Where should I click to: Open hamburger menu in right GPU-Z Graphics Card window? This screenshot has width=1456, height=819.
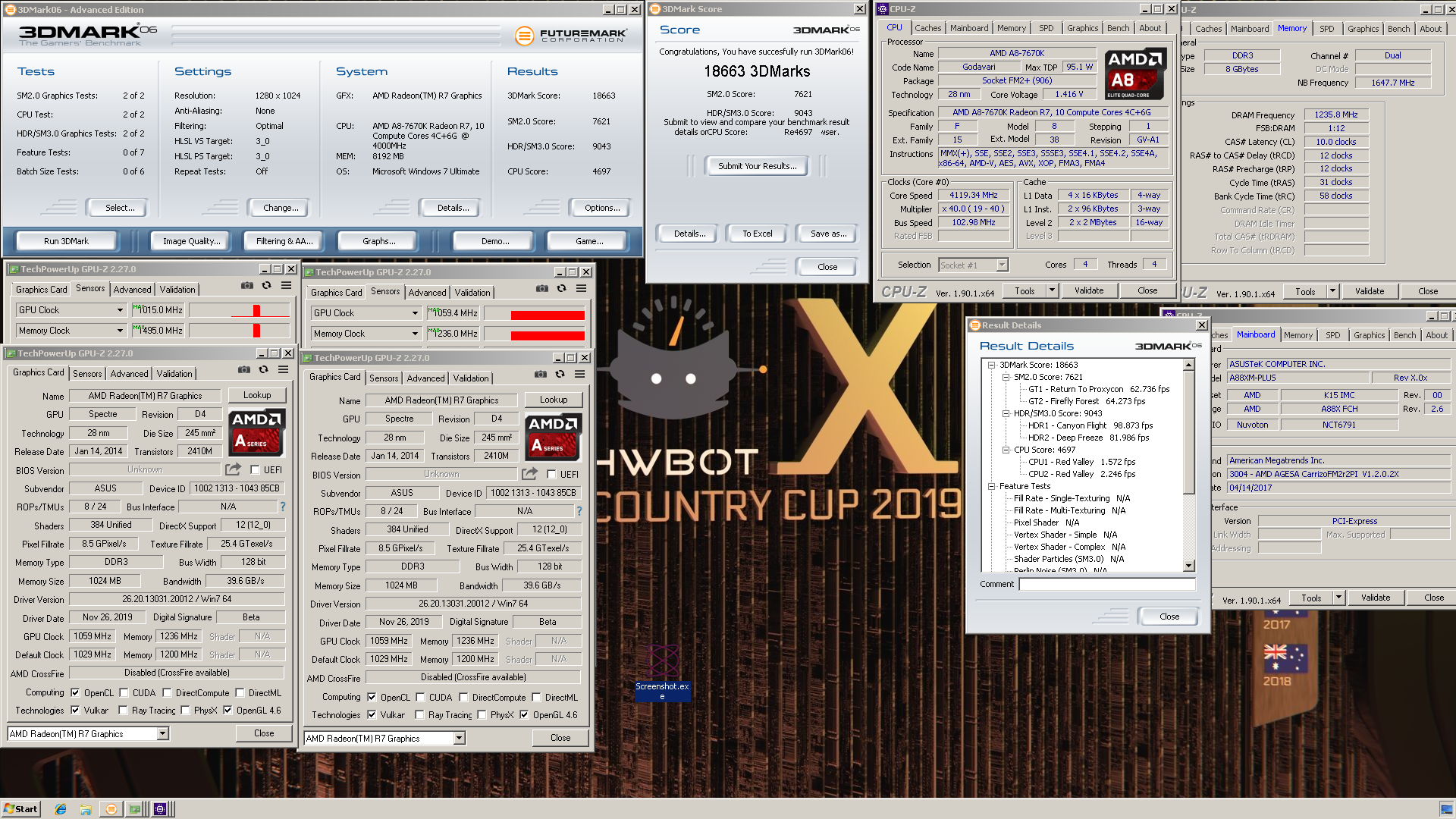tap(579, 374)
